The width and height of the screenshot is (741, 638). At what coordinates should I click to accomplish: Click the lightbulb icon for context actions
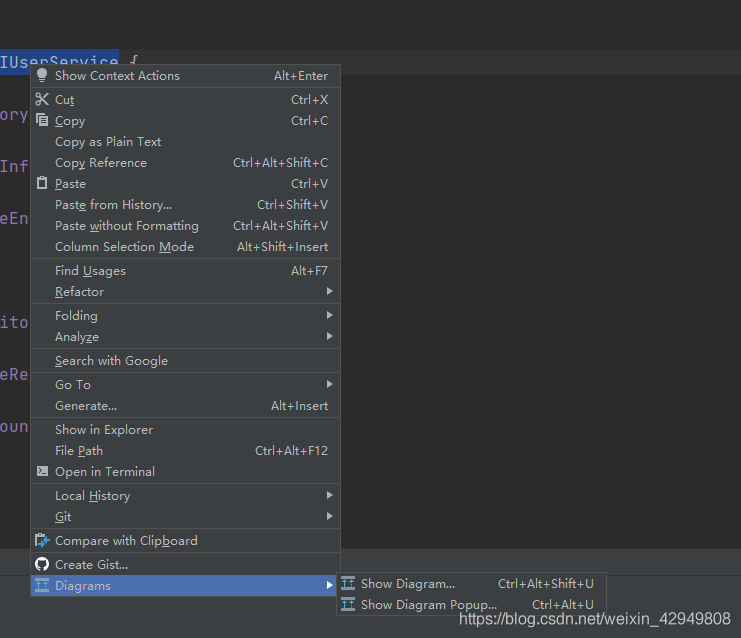tap(42, 75)
